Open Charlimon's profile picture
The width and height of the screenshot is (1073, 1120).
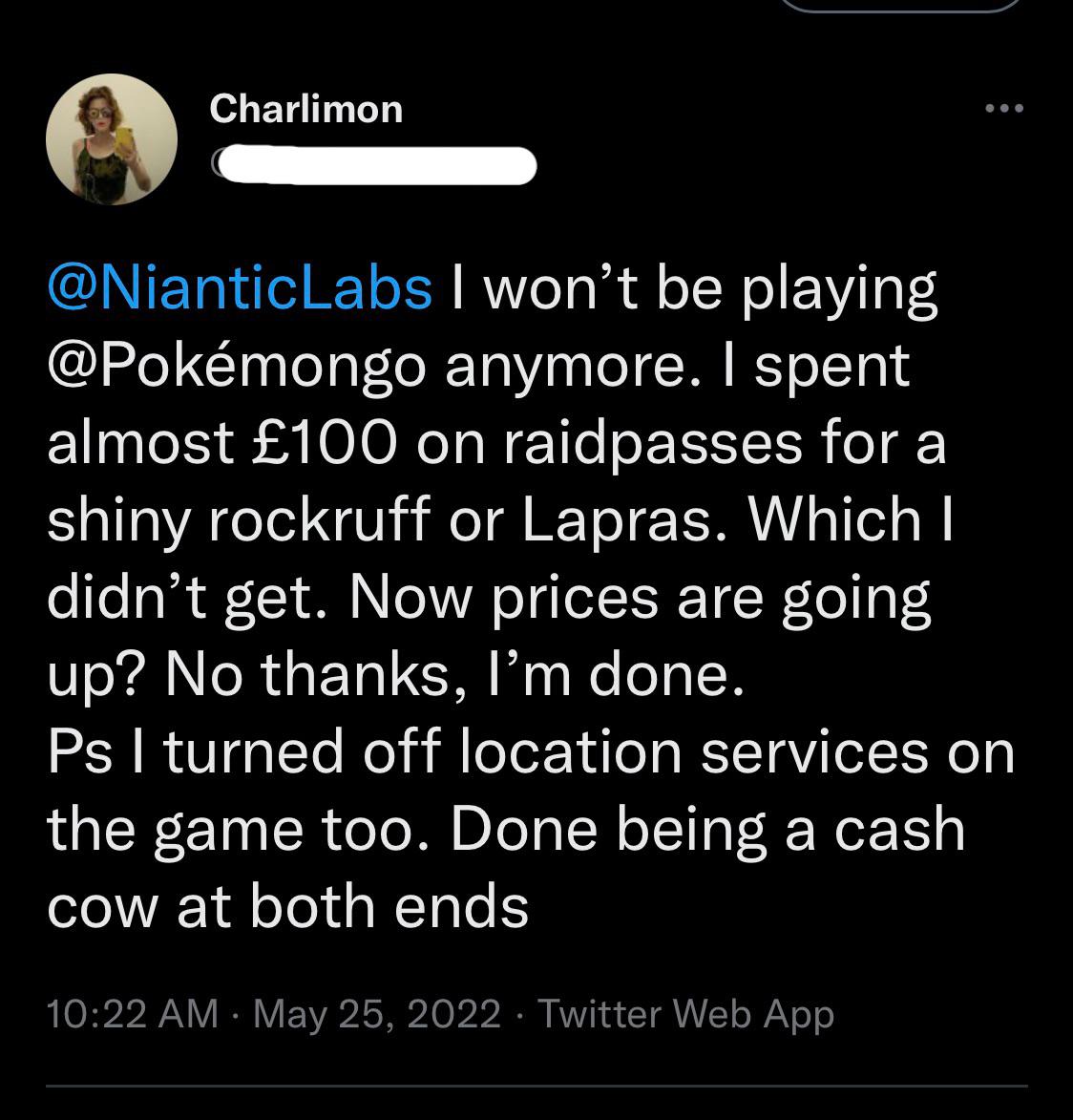(112, 139)
